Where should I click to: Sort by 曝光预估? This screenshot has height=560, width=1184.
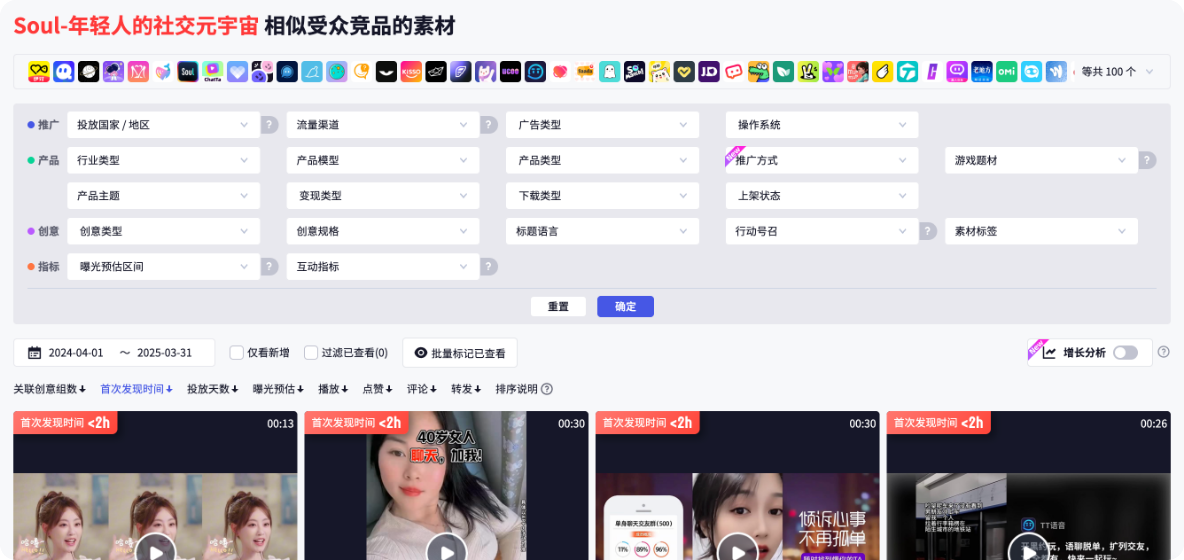point(279,389)
